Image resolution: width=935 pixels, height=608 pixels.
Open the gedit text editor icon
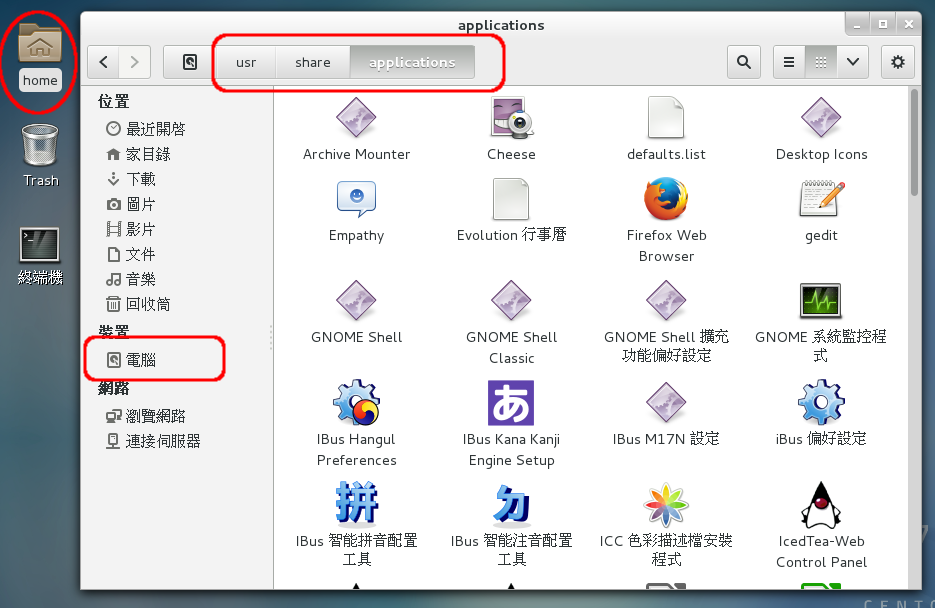[821, 199]
